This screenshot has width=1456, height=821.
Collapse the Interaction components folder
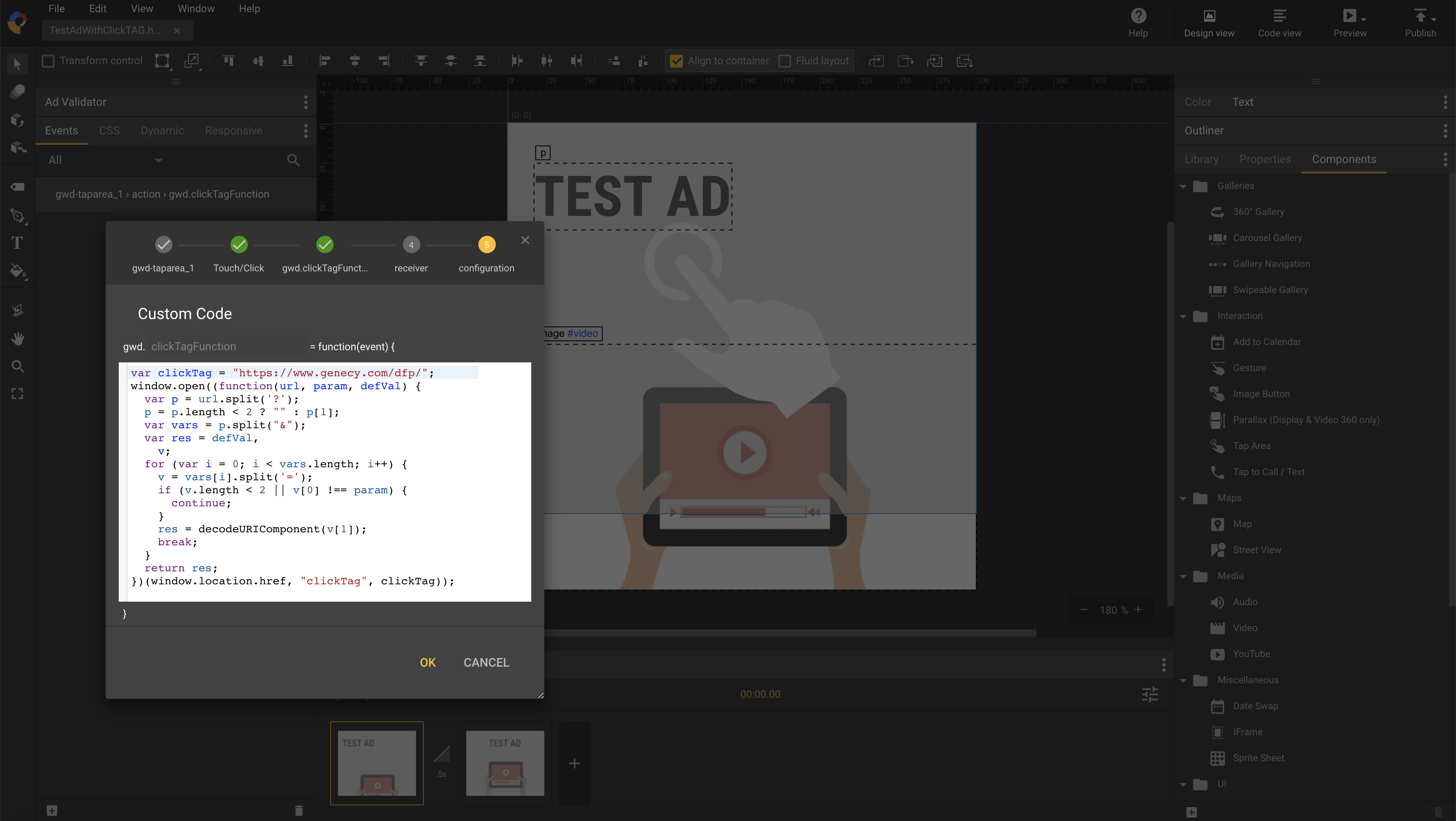point(1183,316)
